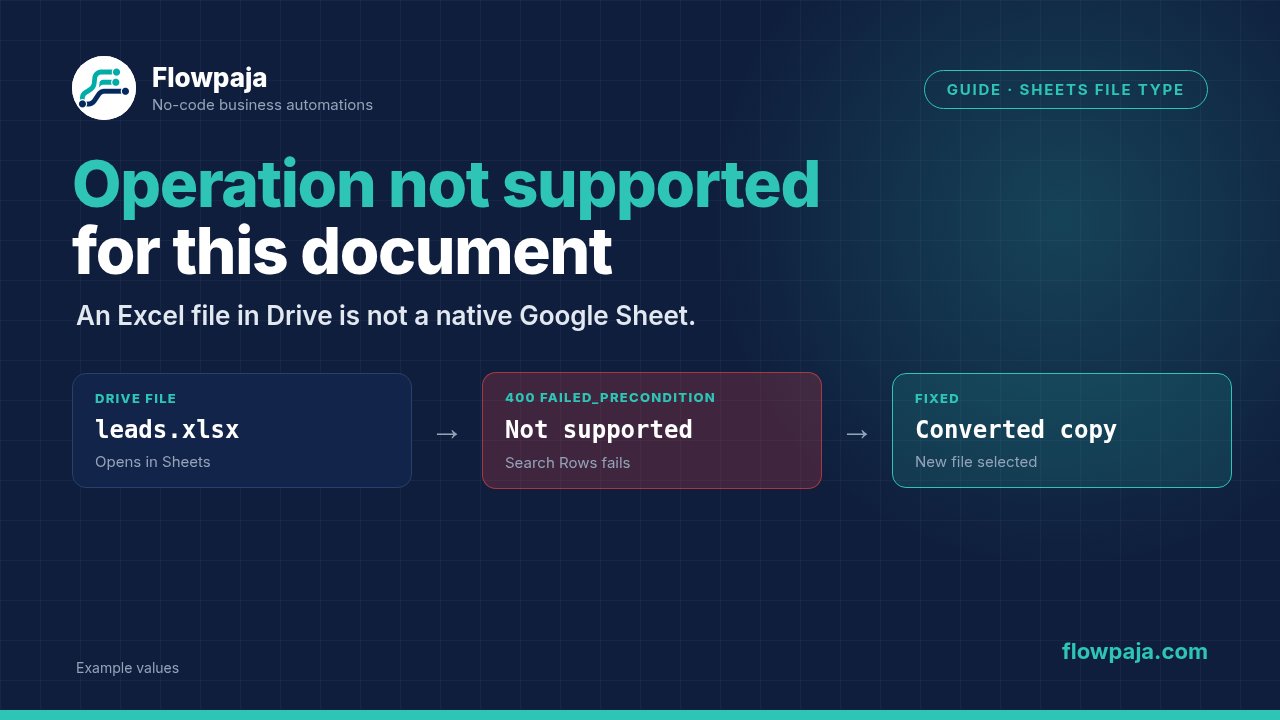1280x720 pixels.
Task: Click the 'DRIVE FILE' card label
Action: point(136,398)
